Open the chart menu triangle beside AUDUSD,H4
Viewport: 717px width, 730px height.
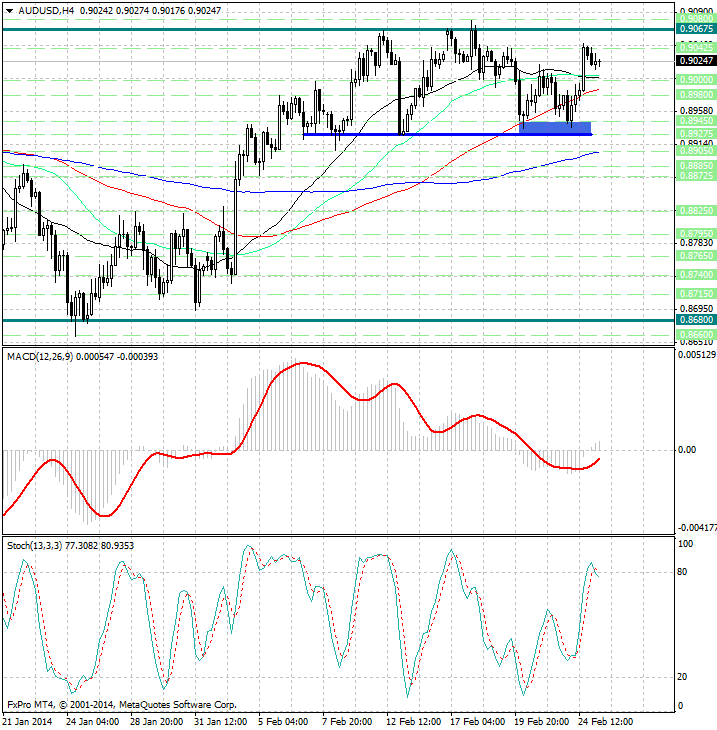pyautogui.click(x=9, y=11)
